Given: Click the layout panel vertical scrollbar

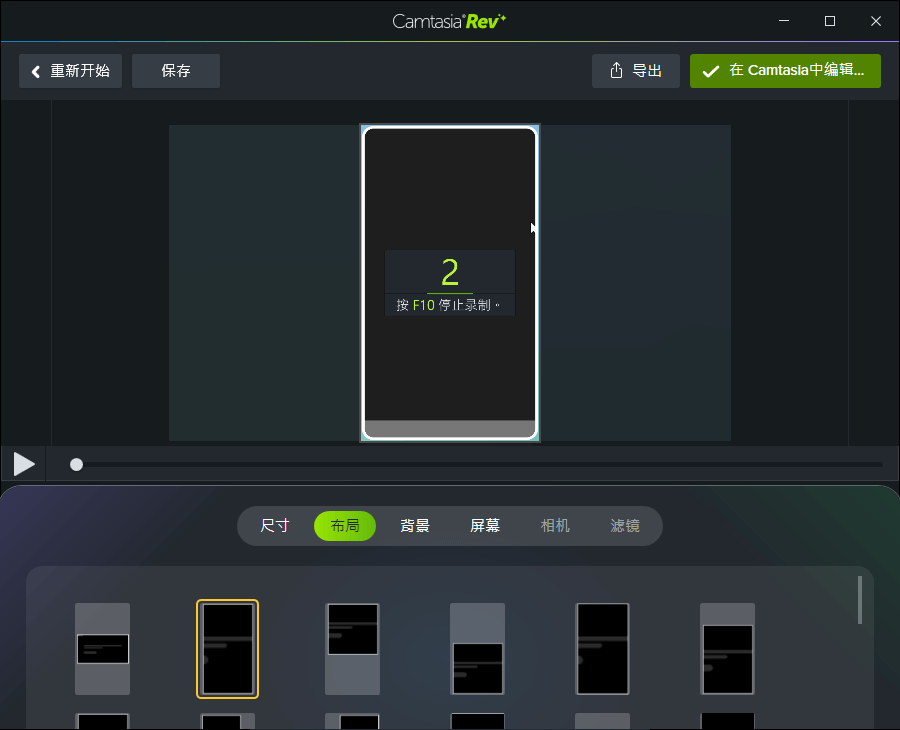Looking at the screenshot, I should [x=859, y=600].
